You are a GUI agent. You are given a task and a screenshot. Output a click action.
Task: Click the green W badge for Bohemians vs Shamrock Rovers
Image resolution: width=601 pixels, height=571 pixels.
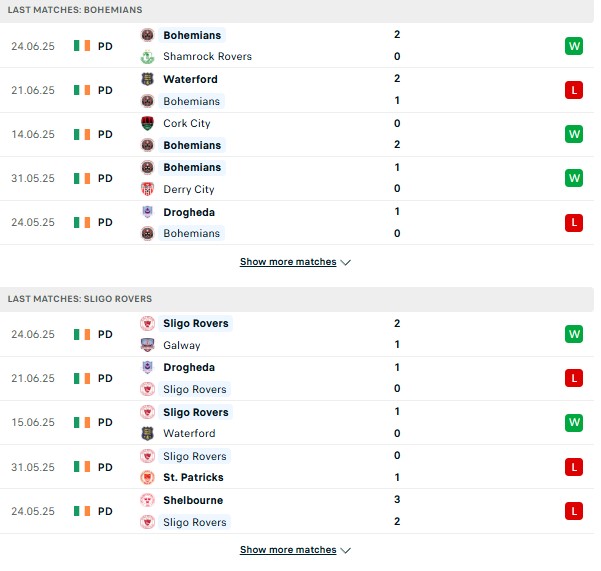click(x=574, y=46)
